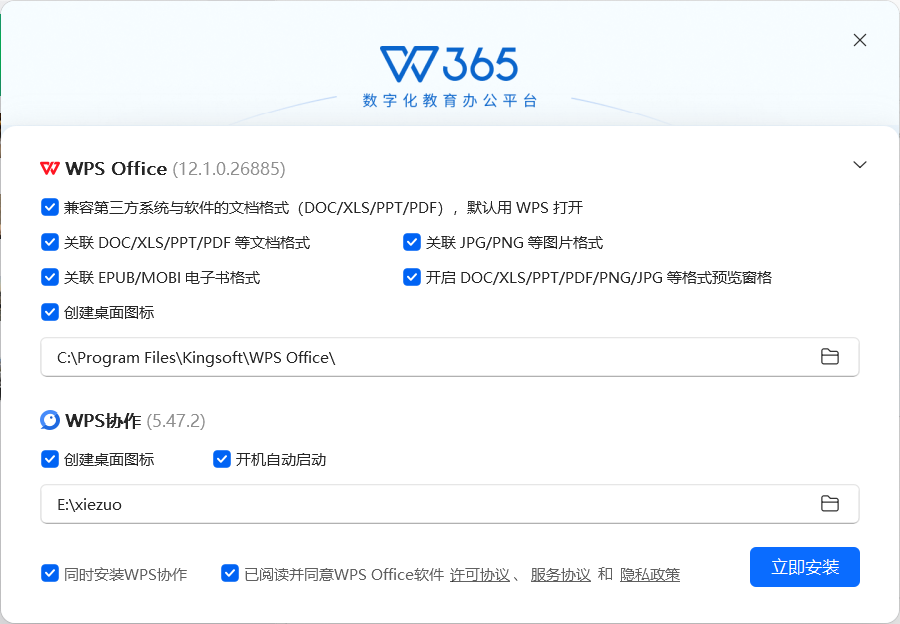
Task: Collapse the WPS Office options section
Action: tap(859, 165)
